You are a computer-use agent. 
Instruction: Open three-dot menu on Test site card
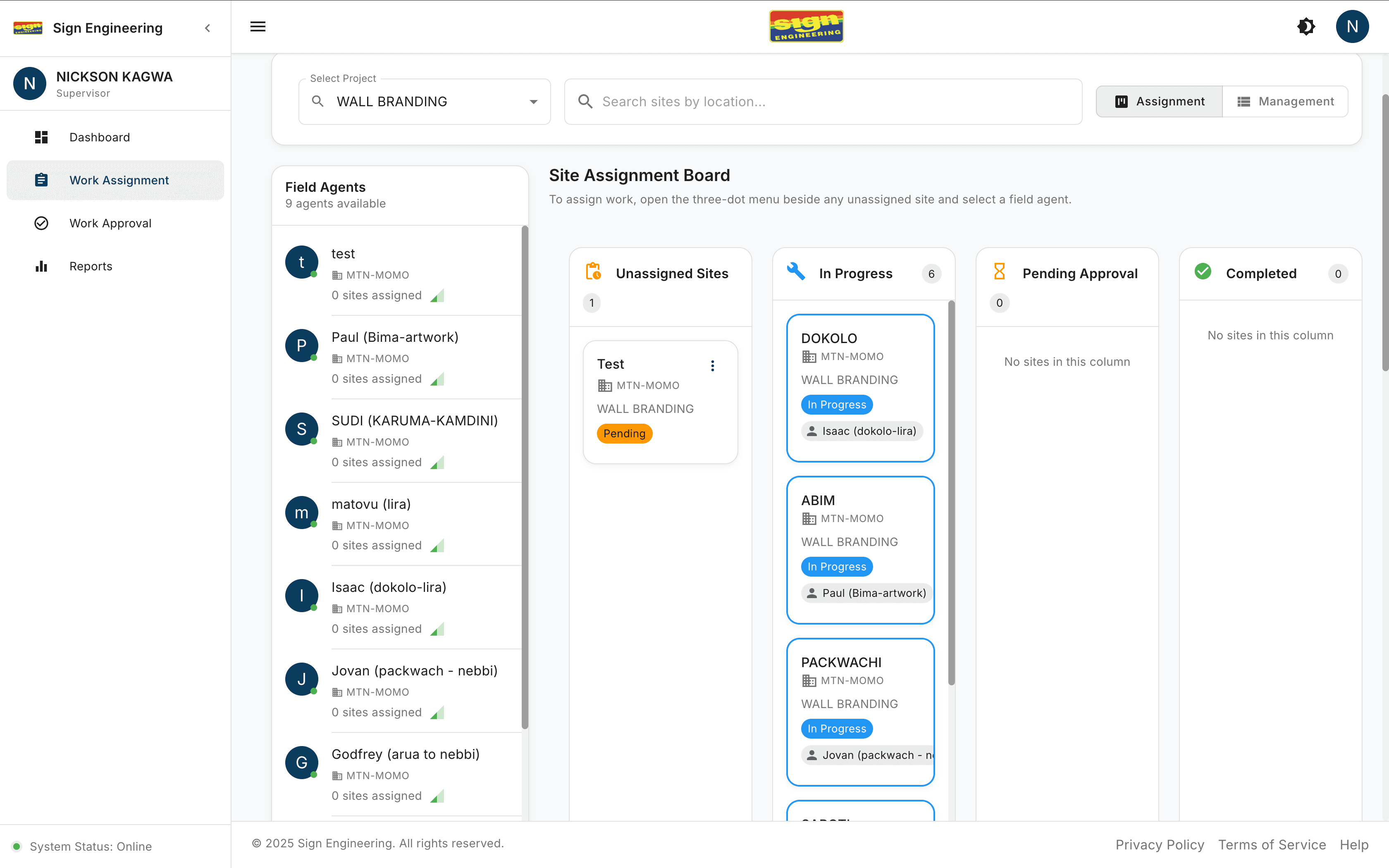712,366
